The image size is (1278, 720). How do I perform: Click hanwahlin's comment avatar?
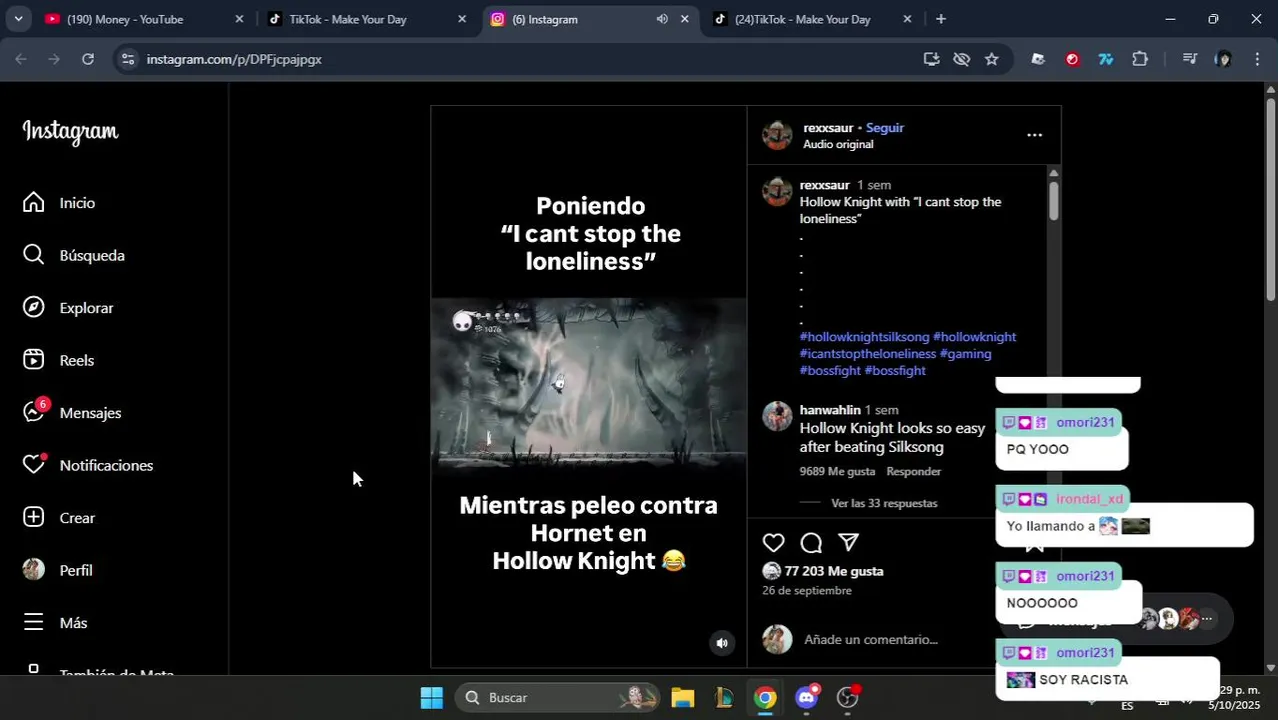777,416
